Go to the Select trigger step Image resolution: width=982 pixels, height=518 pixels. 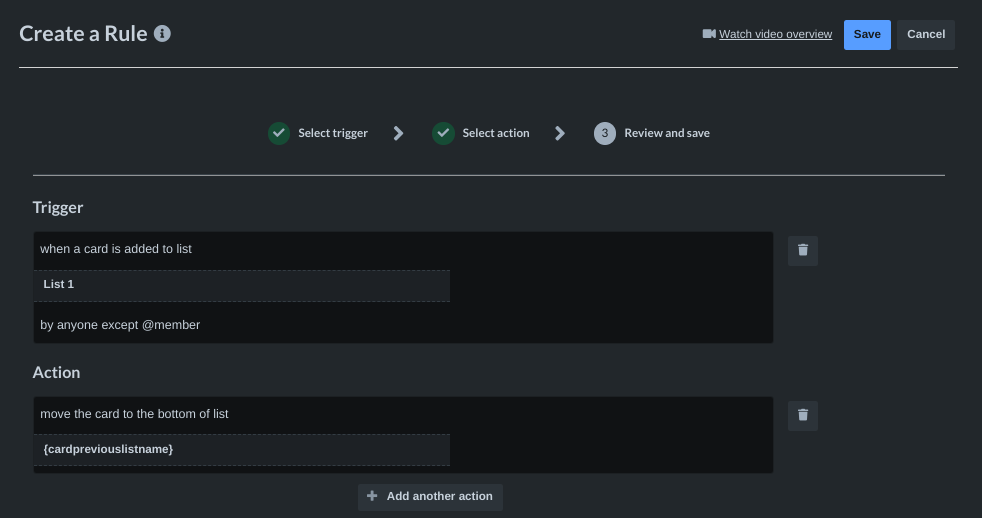[x=333, y=133]
